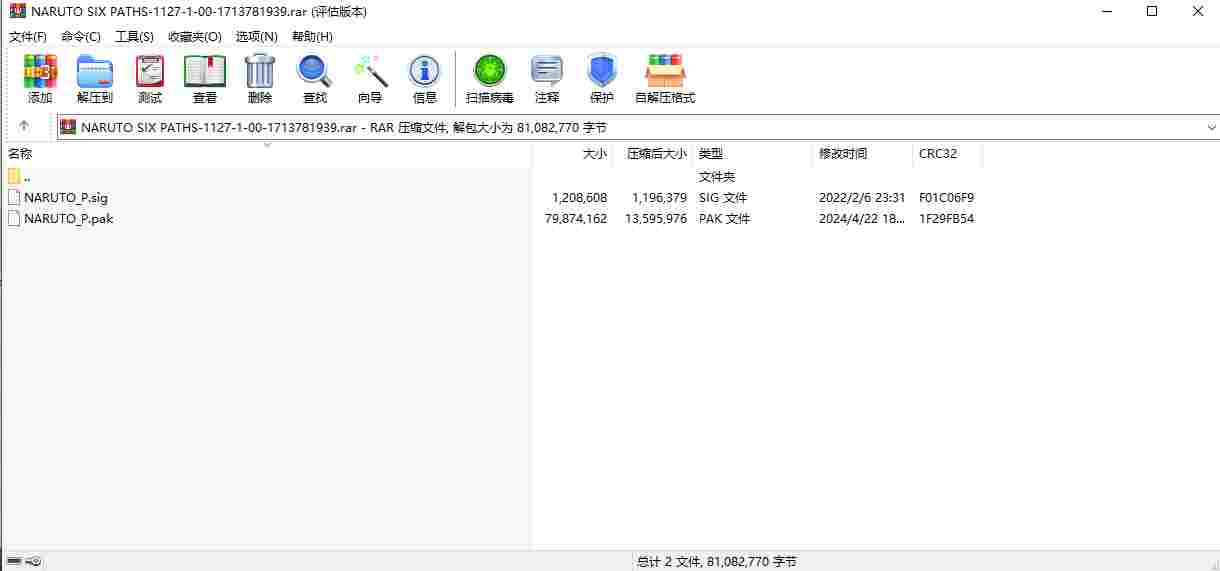Click CRC32 value 1F29FB54
Image resolution: width=1220 pixels, height=571 pixels.
coord(946,218)
